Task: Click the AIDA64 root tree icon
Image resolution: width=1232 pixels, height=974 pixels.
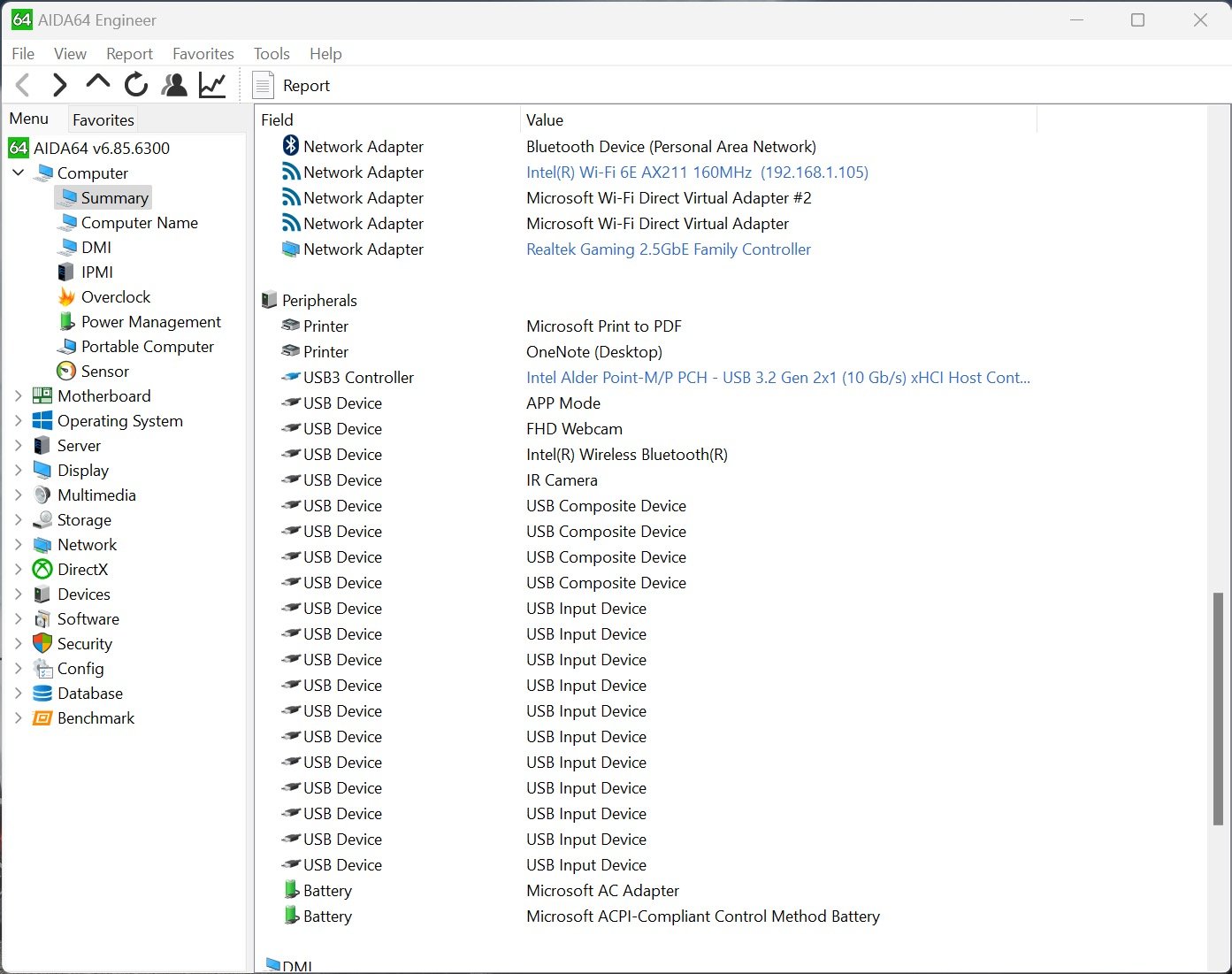Action: pyautogui.click(x=19, y=148)
